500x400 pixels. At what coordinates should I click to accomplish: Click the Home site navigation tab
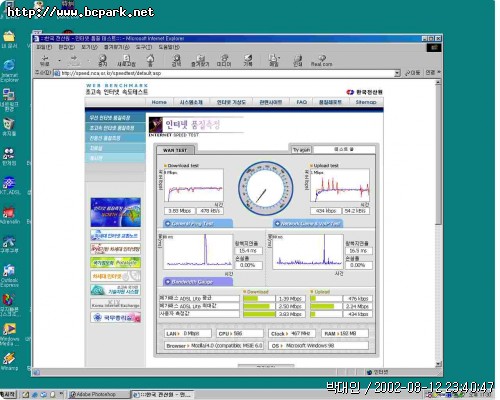click(159, 102)
